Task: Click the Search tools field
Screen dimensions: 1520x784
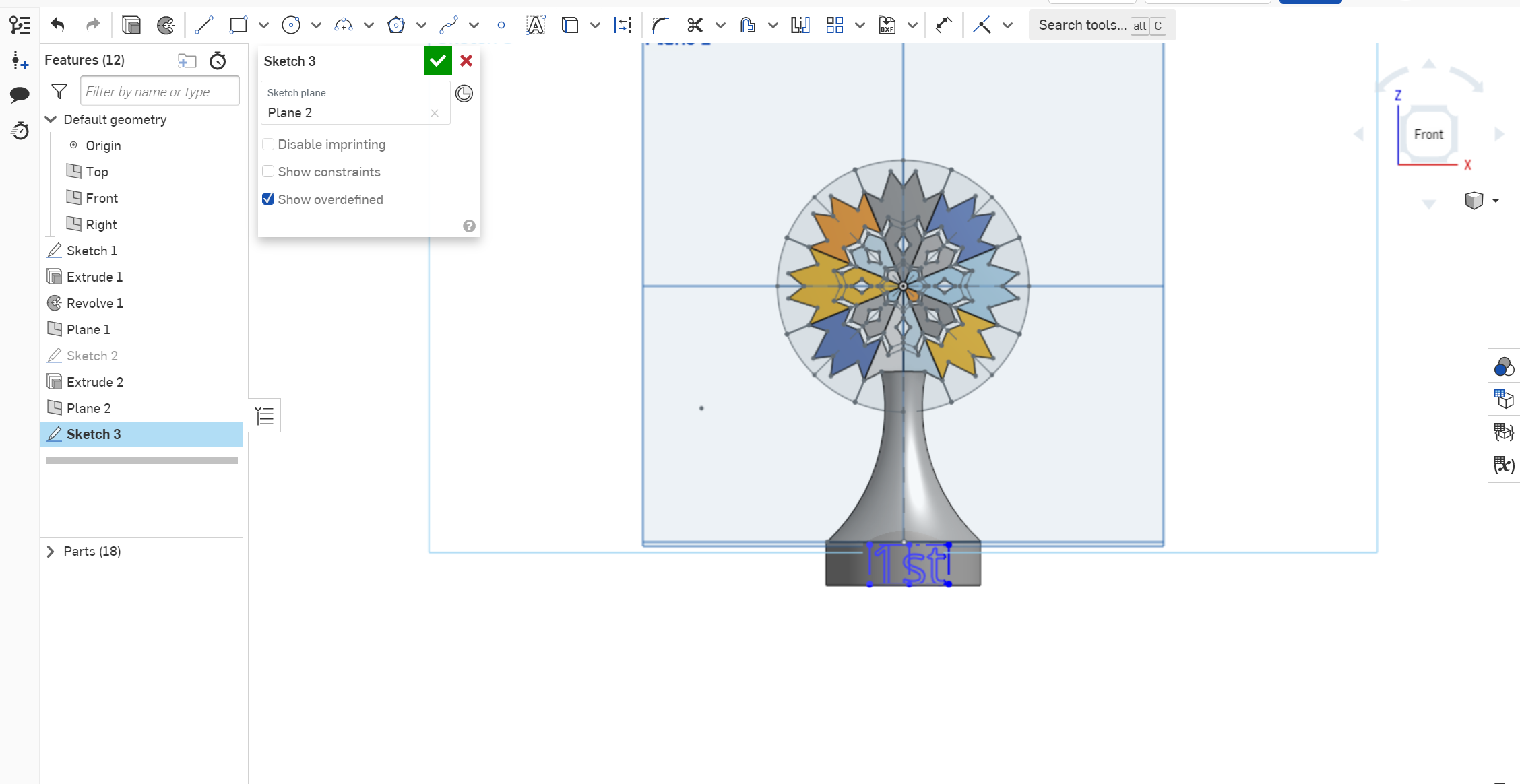Action: click(1081, 25)
